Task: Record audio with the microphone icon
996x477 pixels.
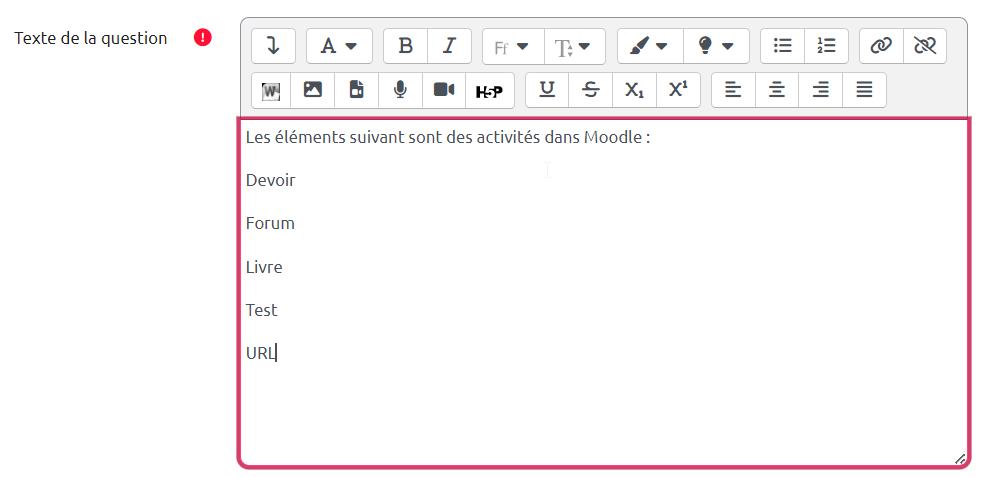Action: click(x=400, y=90)
